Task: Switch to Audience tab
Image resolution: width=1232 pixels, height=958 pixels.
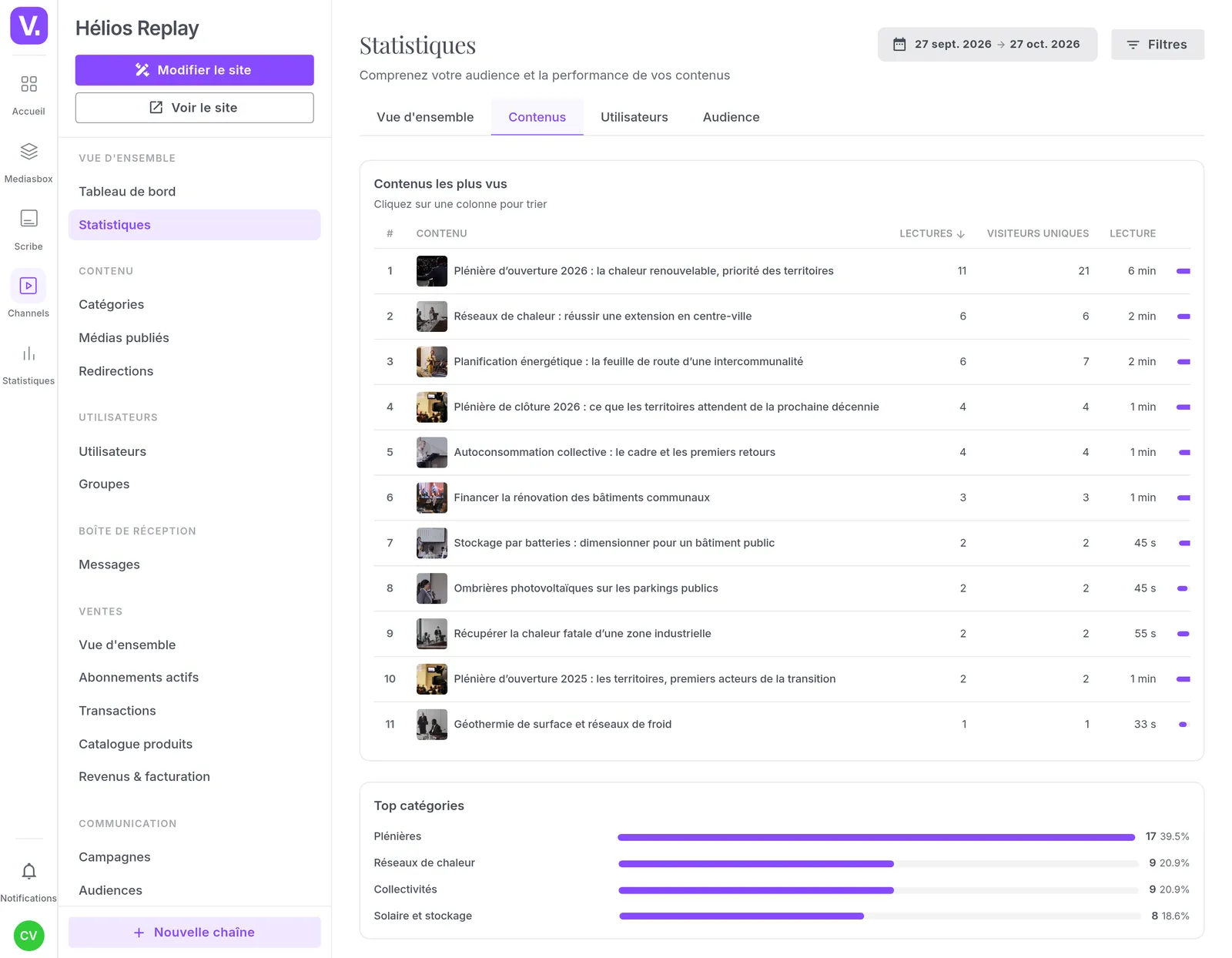Action: (x=731, y=117)
